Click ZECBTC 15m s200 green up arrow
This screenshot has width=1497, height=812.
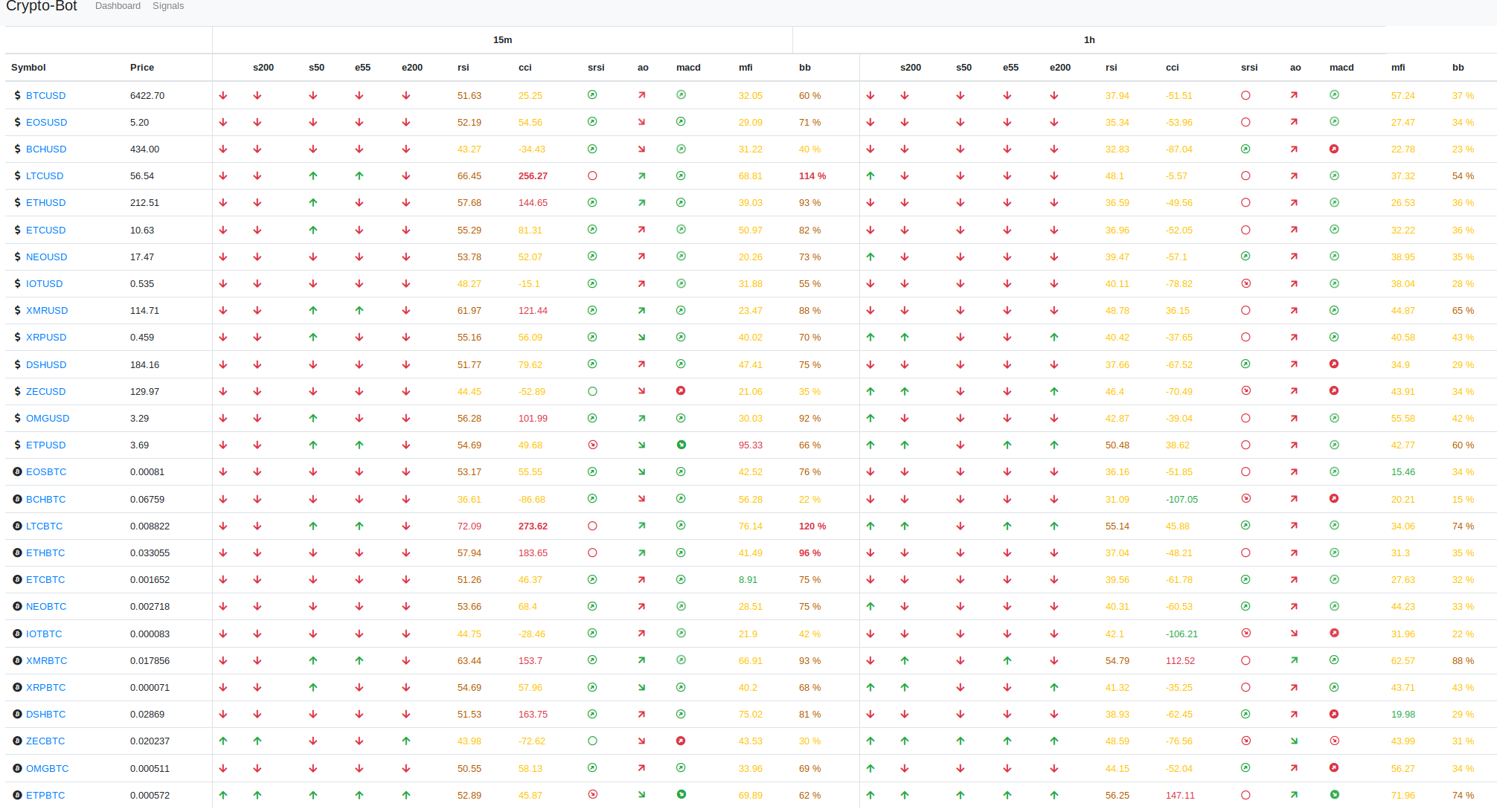[x=257, y=741]
